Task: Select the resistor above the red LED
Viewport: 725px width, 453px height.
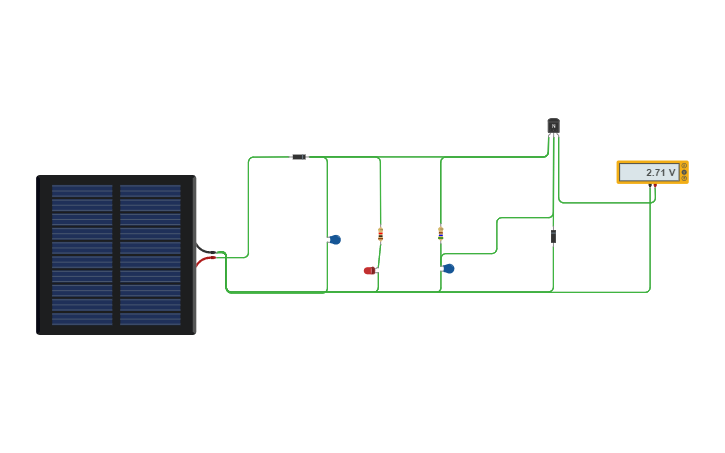Action: point(381,234)
